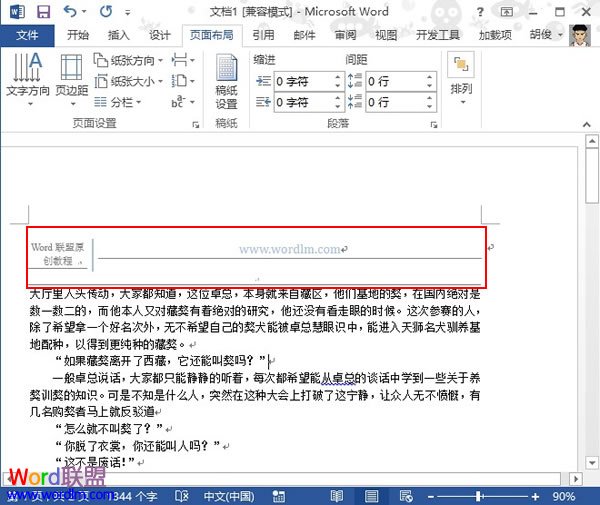Switch to the 引用 References tab
This screenshot has width=600, height=505.
(264, 35)
